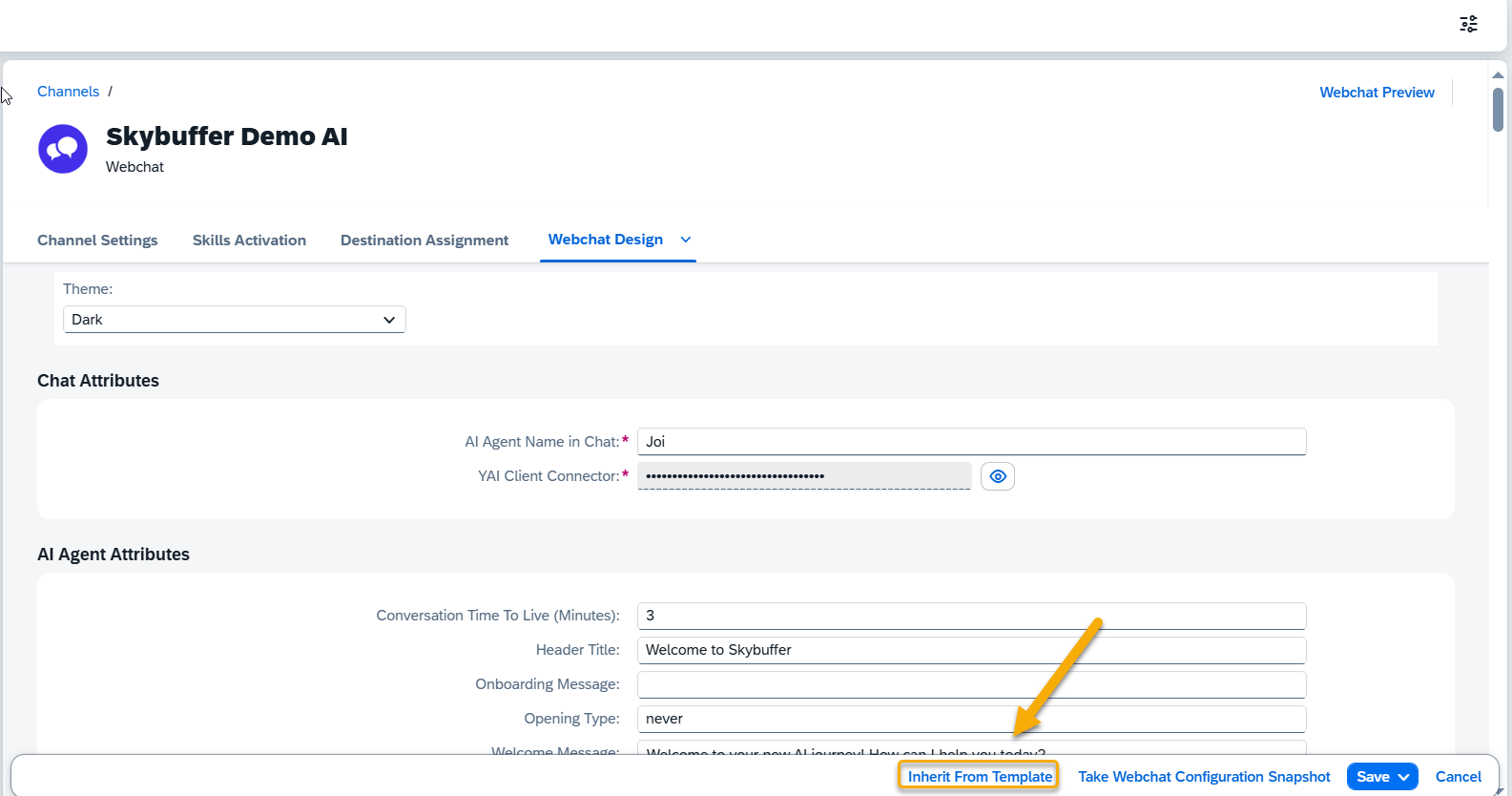The height and width of the screenshot is (796, 1512).
Task: Click the Conversation Time To Live field
Action: point(971,616)
